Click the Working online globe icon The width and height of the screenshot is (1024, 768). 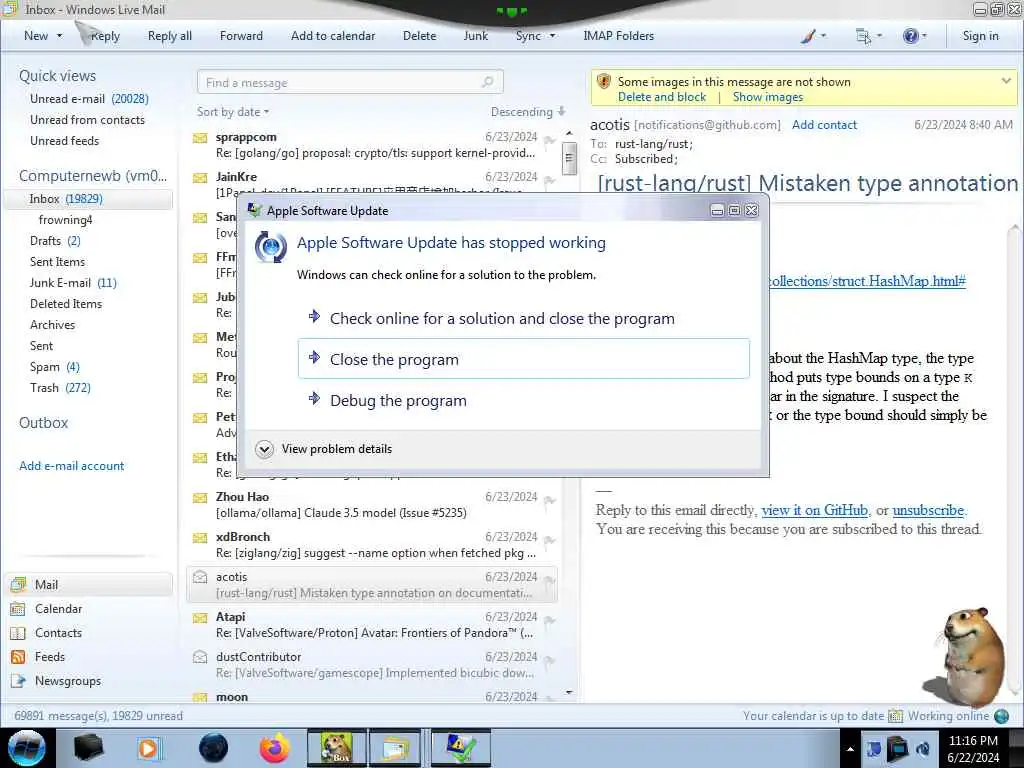(1001, 716)
